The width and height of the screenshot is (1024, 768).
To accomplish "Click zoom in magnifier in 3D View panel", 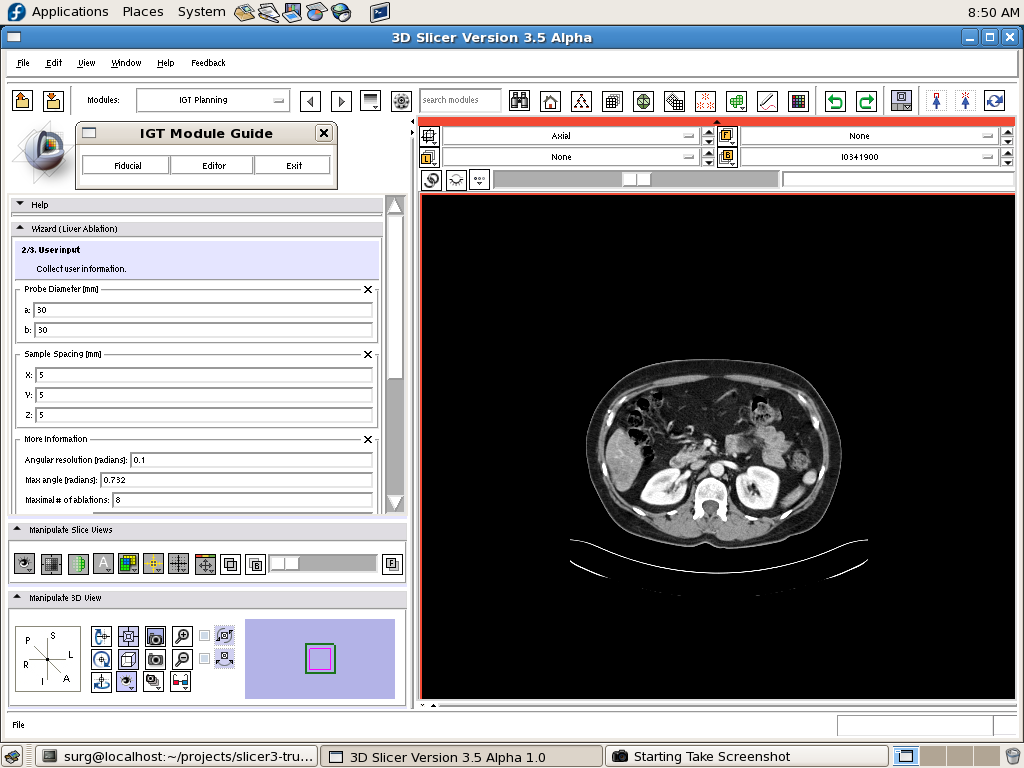I will (x=182, y=636).
